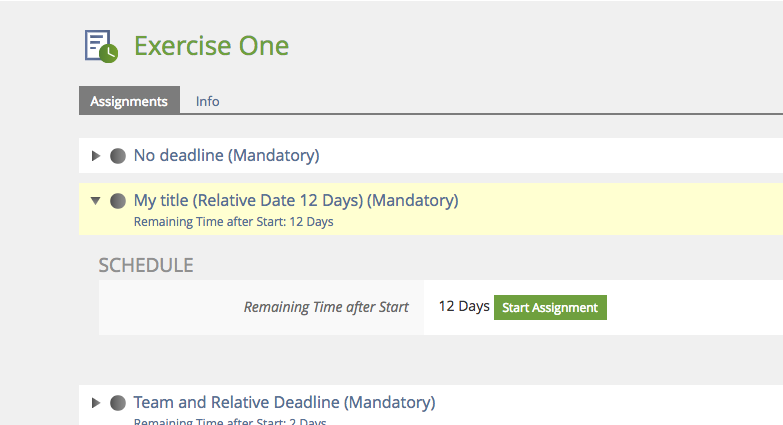Click the SCHEDULE section heading
The image size is (783, 425).
pyautogui.click(x=146, y=265)
